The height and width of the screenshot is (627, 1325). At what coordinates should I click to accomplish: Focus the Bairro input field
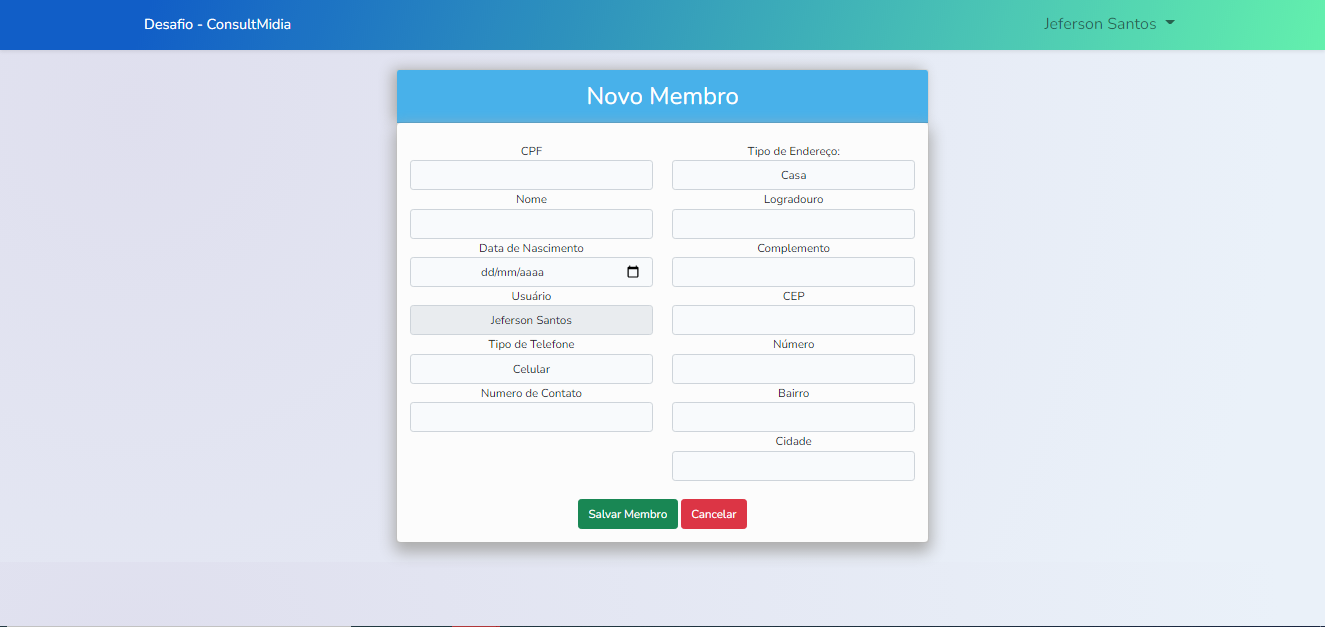click(x=793, y=417)
